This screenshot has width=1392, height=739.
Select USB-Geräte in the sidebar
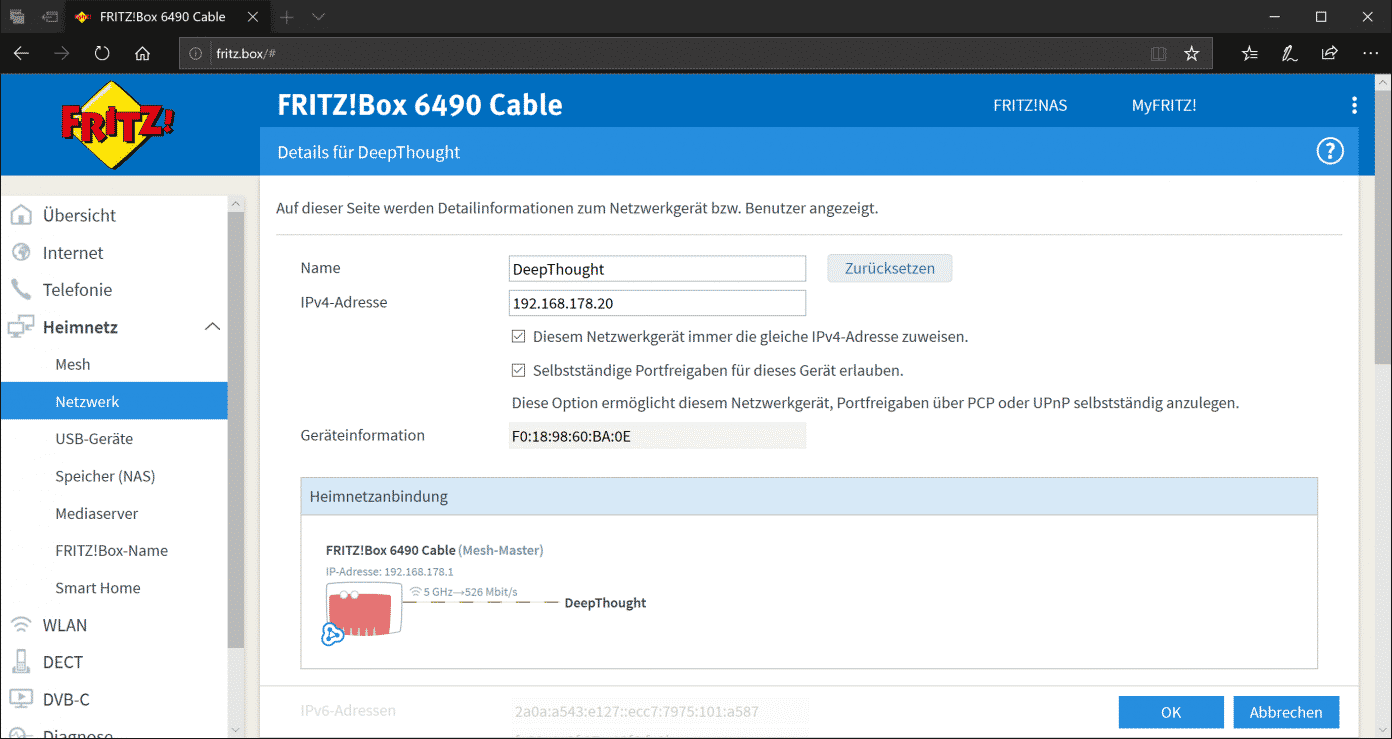click(94, 439)
